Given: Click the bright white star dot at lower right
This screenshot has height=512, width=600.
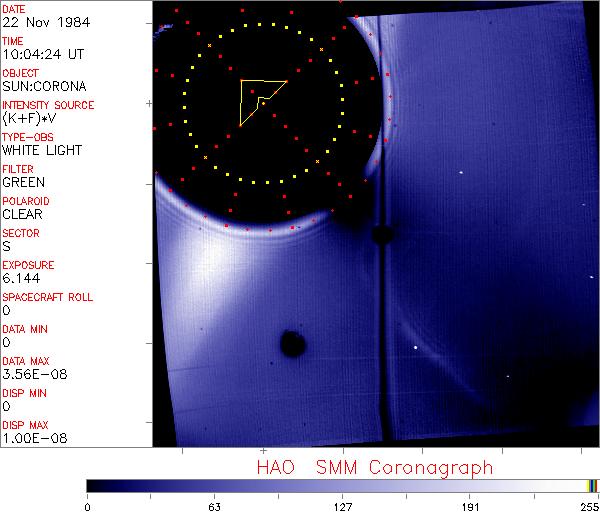Looking at the screenshot, I should coord(415,348).
